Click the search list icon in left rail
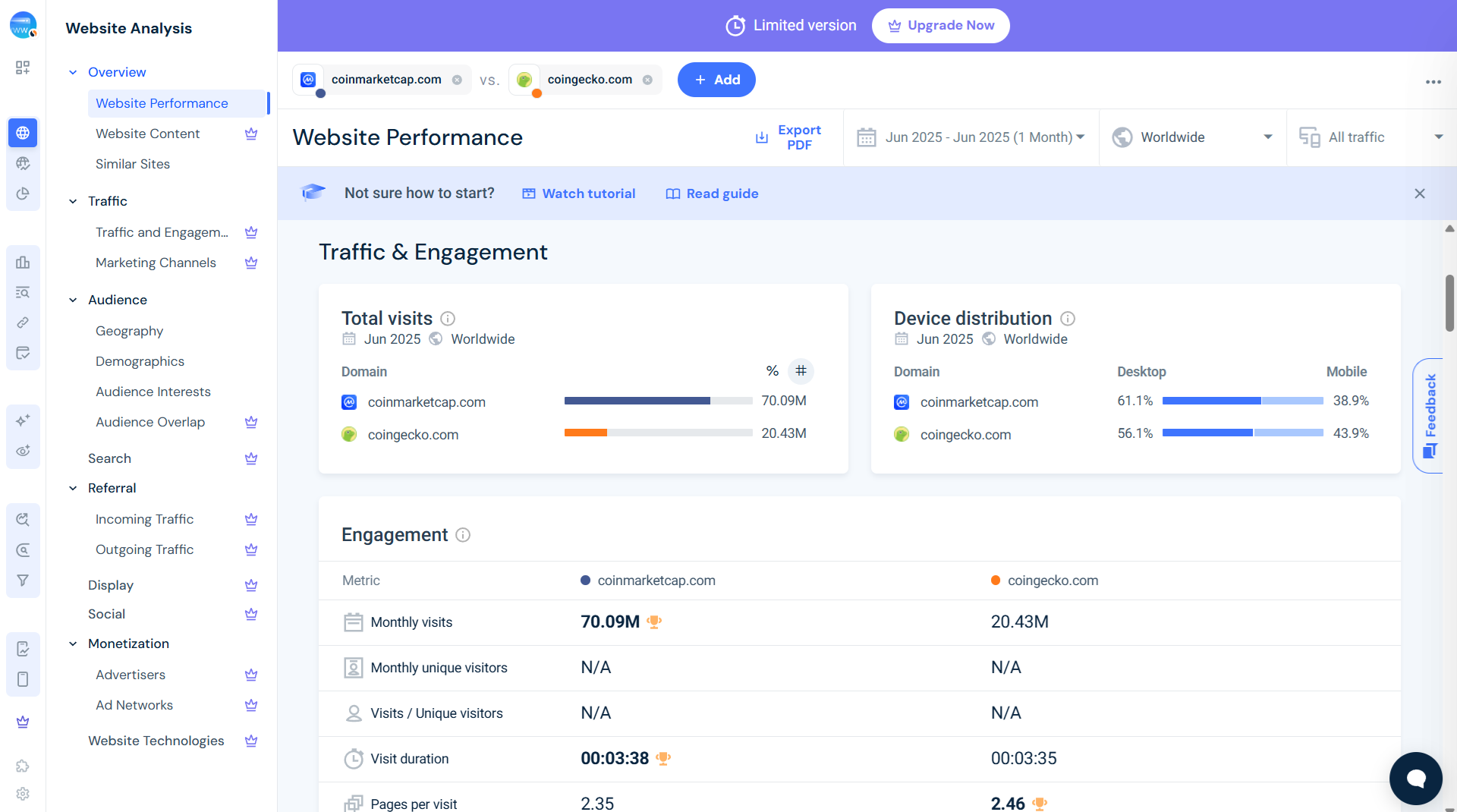 pos(23,292)
